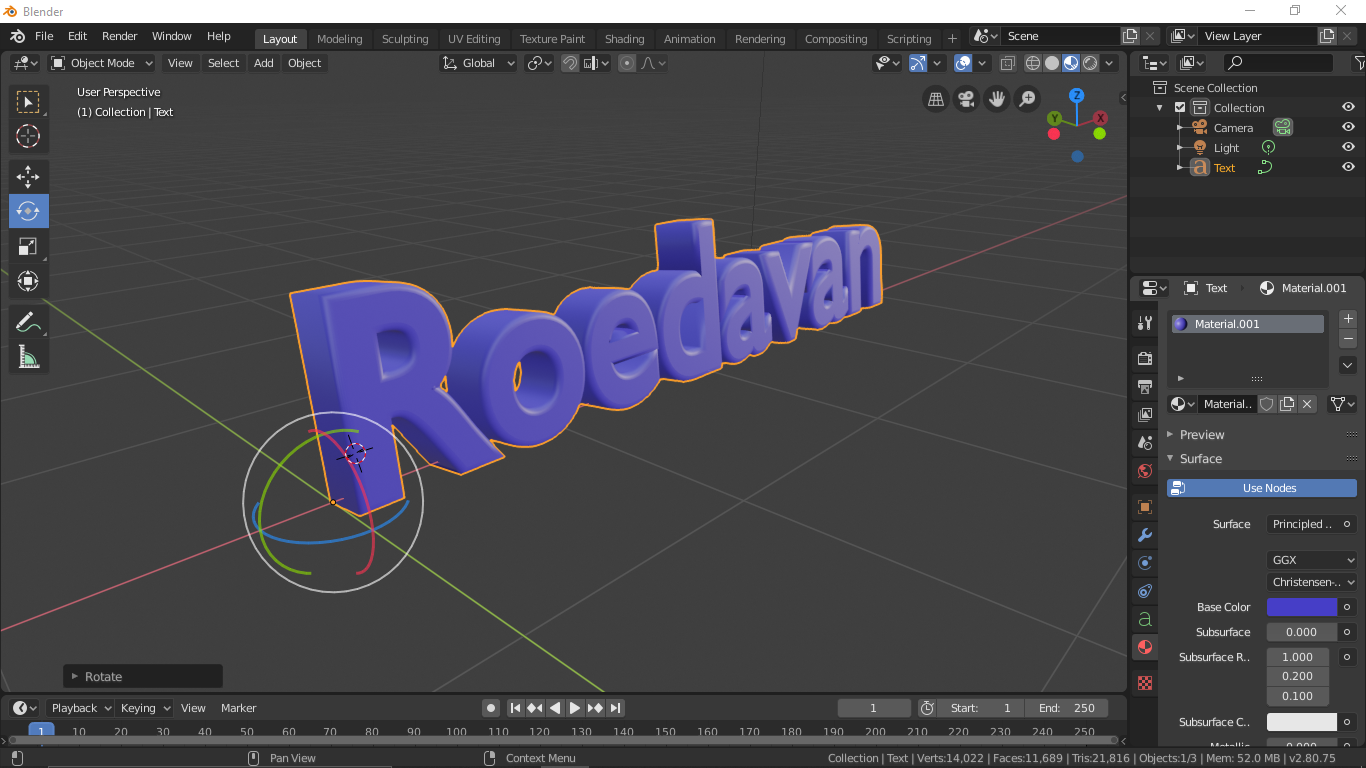The image size is (1366, 768).
Task: Open the viewport Add menu
Action: click(x=264, y=63)
